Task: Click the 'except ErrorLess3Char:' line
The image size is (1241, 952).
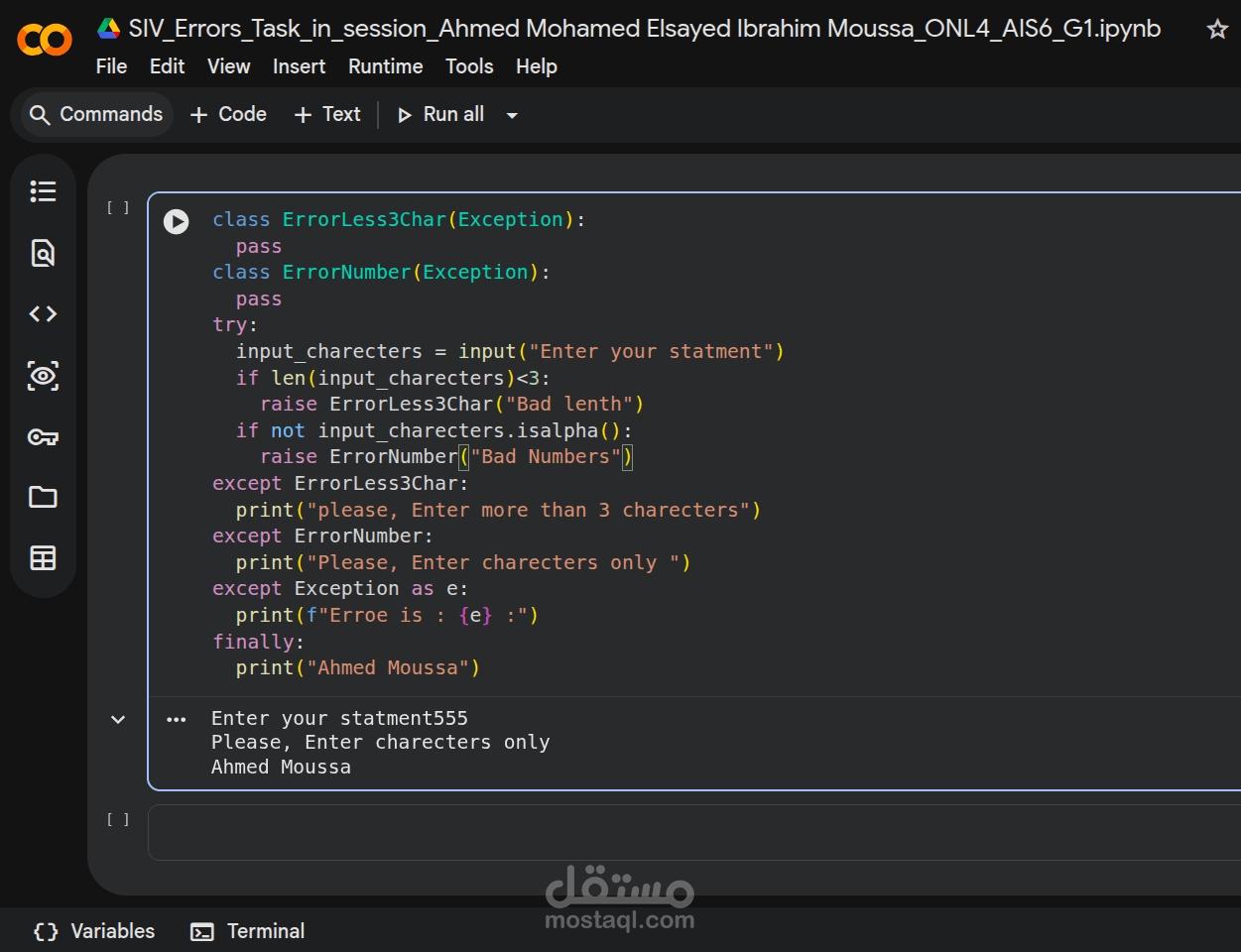Action: (340, 483)
